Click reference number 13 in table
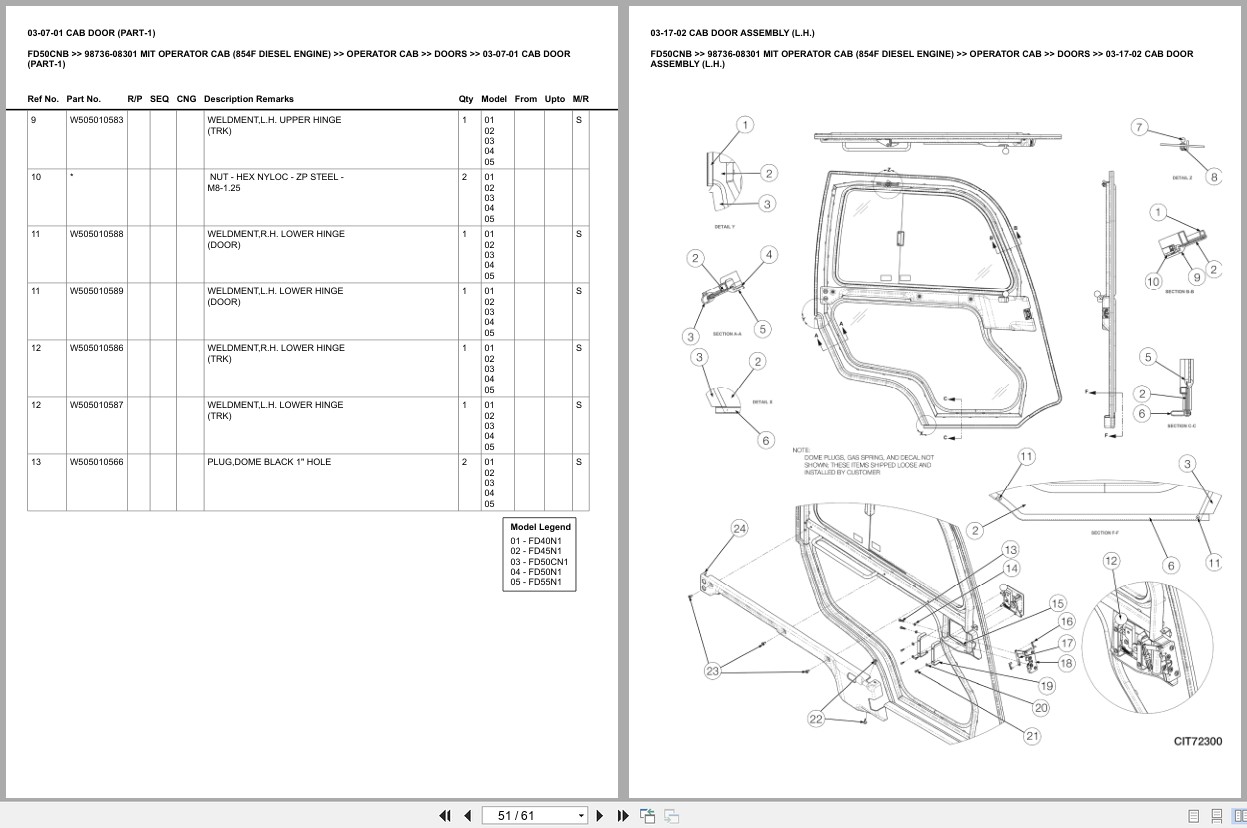Screen dimensions: 1247x828 pyautogui.click(x=36, y=462)
